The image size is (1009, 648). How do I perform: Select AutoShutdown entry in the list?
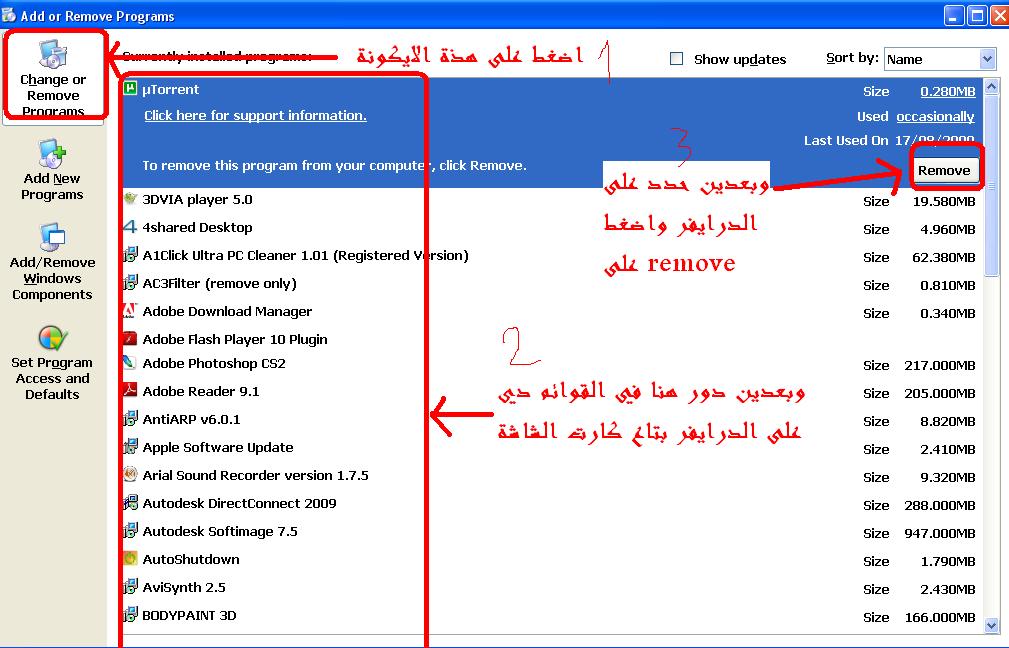pyautogui.click(x=552, y=560)
